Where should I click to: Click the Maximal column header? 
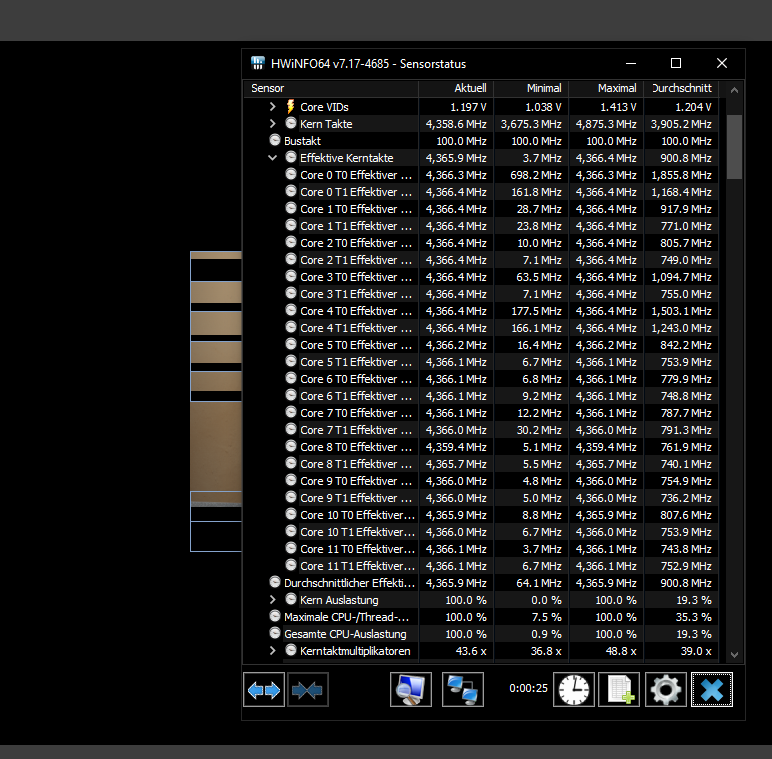606,89
